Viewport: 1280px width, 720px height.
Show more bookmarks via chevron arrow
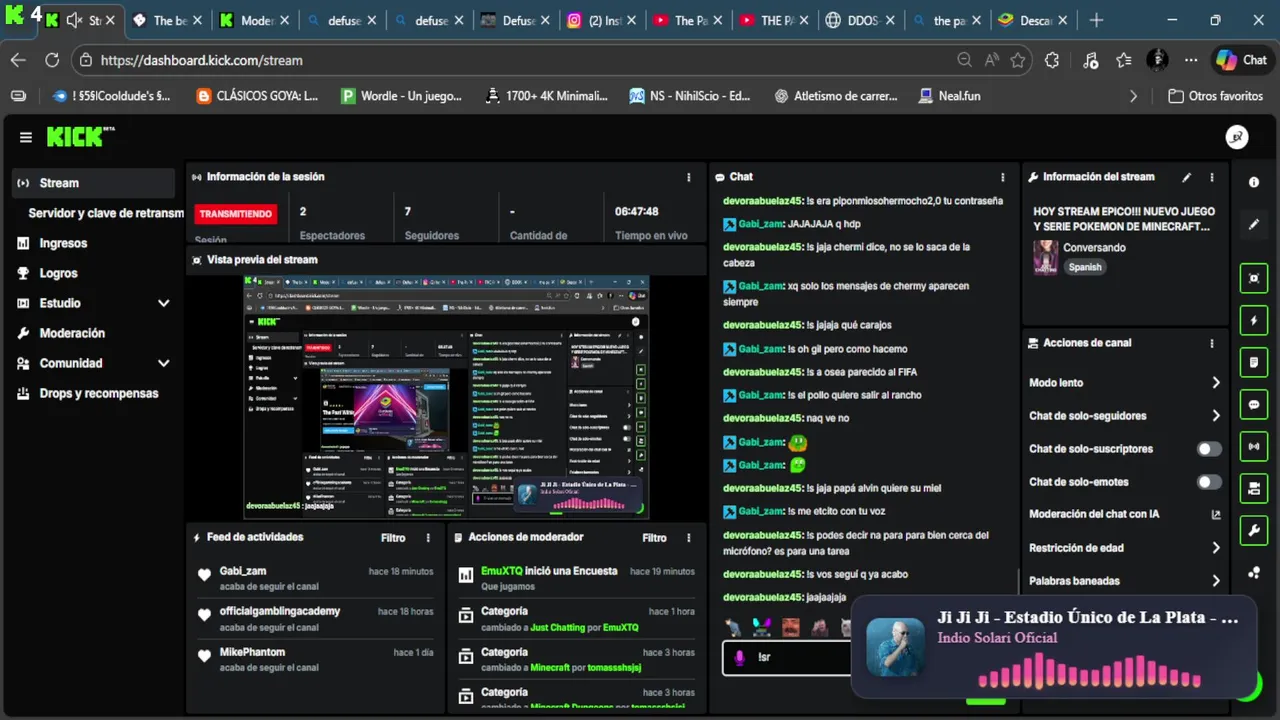pos(1133,96)
